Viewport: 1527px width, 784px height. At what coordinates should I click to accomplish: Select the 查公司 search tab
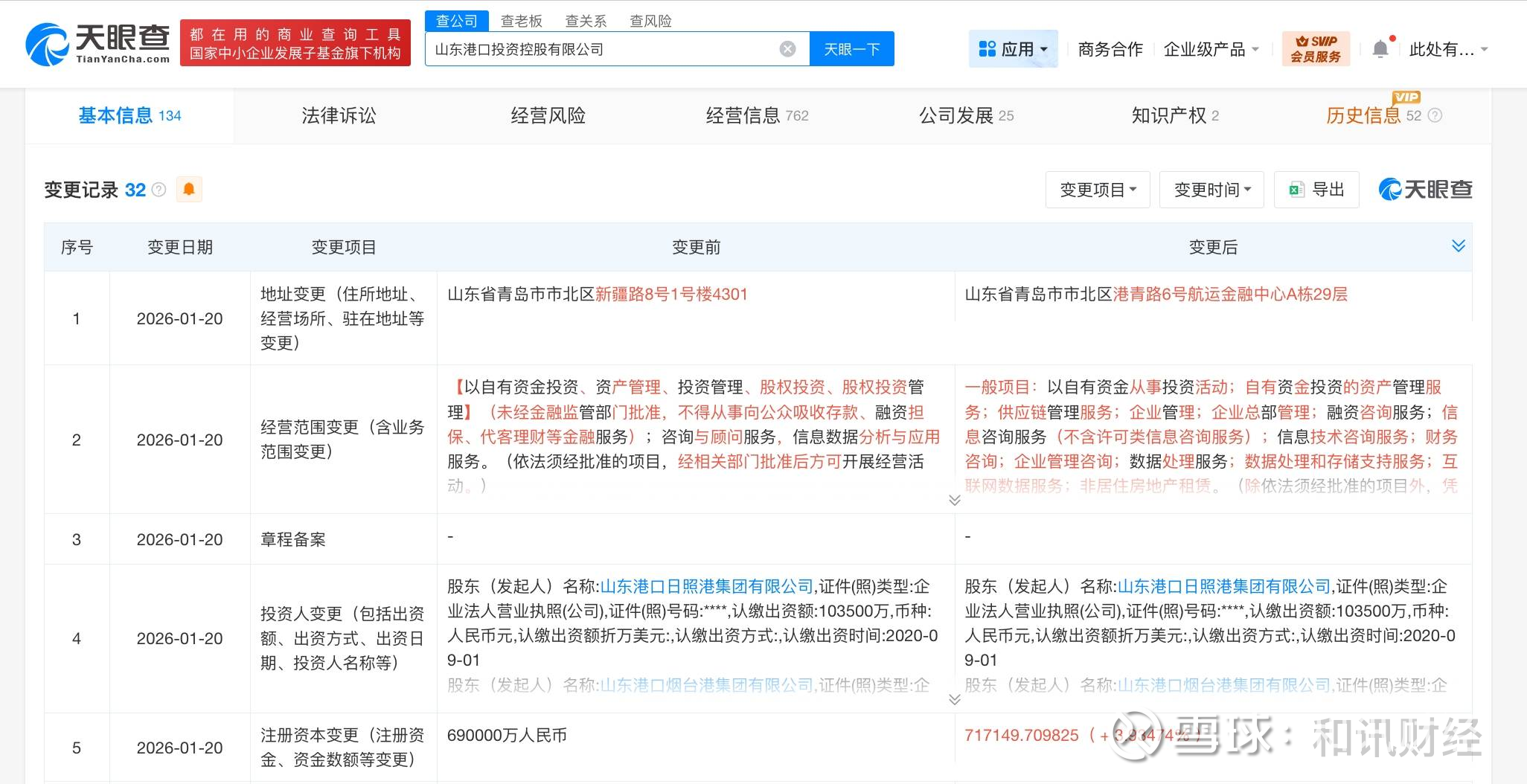[x=457, y=21]
